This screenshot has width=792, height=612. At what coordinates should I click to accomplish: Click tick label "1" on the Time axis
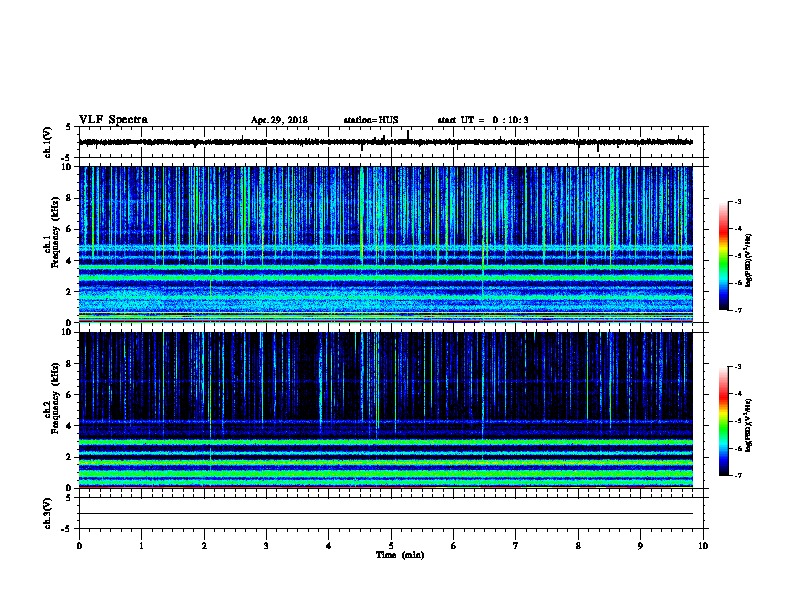(142, 546)
